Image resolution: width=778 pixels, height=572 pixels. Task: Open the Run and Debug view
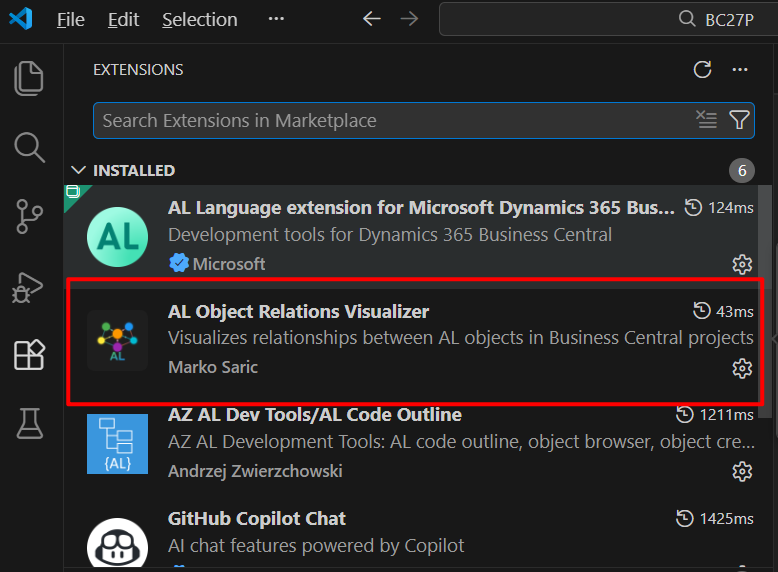[x=30, y=286]
